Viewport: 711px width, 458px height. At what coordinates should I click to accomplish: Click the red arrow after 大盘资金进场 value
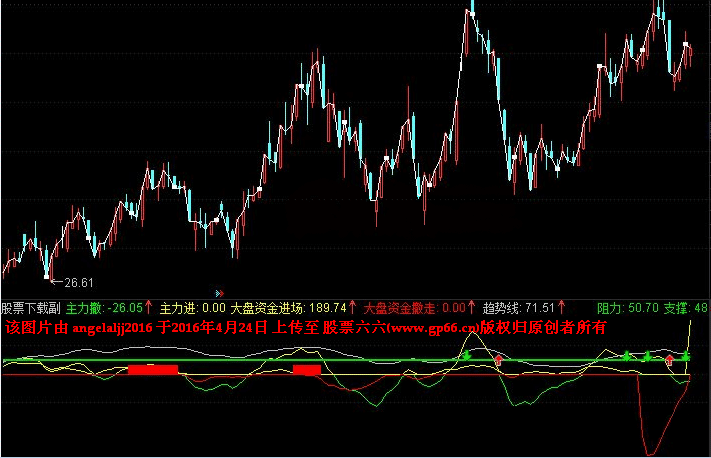[353, 308]
